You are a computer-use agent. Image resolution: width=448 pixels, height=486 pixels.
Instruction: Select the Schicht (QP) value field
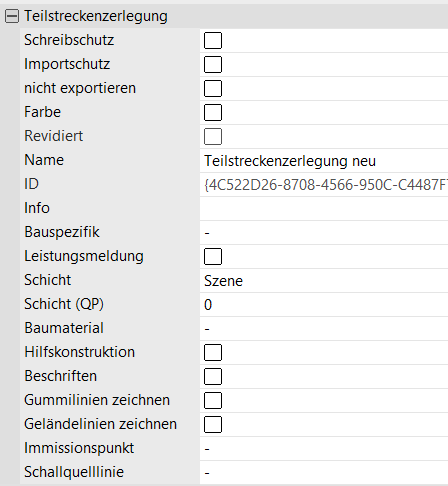[x=324, y=305]
